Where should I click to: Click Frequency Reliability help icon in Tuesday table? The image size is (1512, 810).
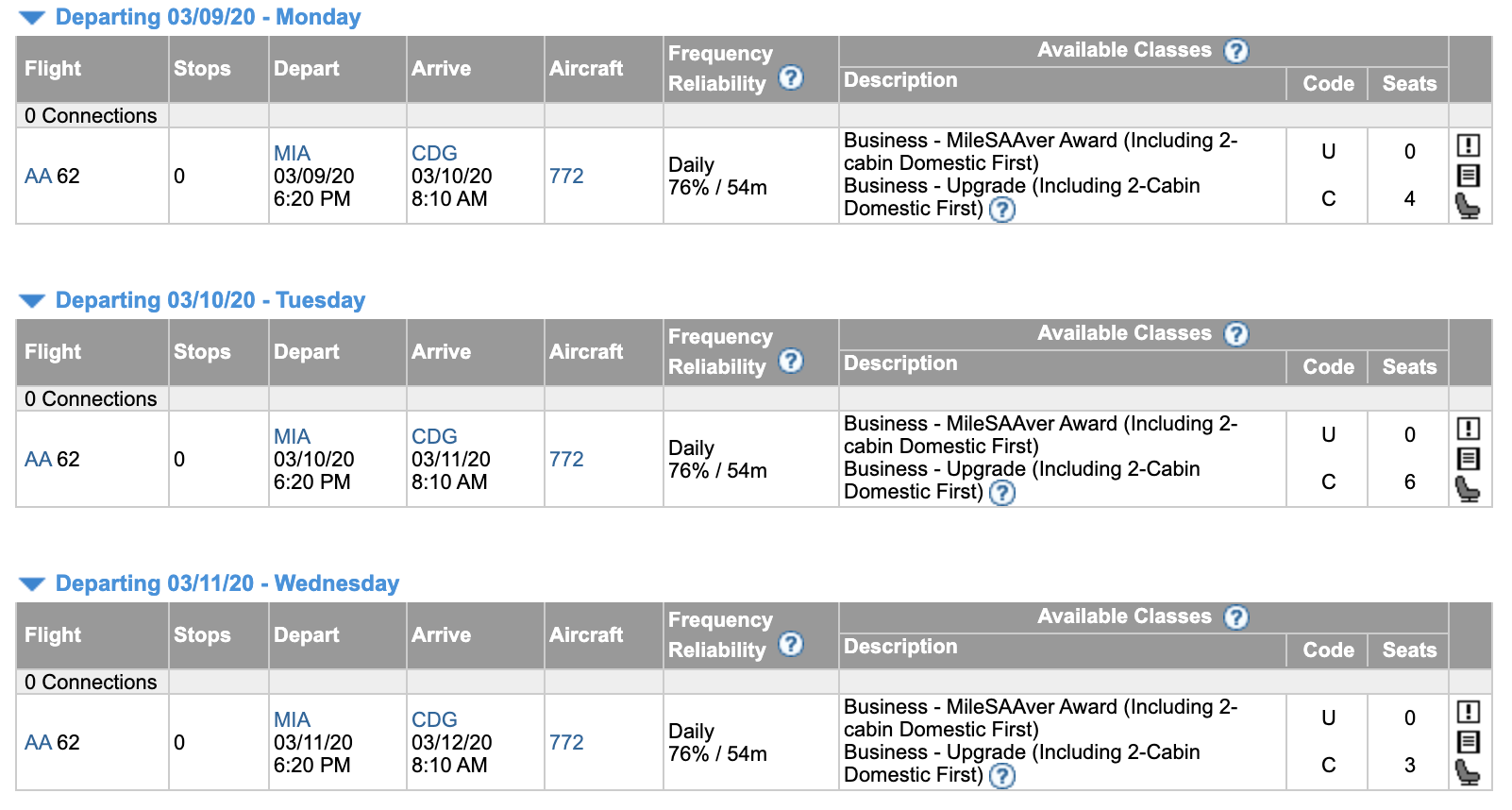click(791, 361)
